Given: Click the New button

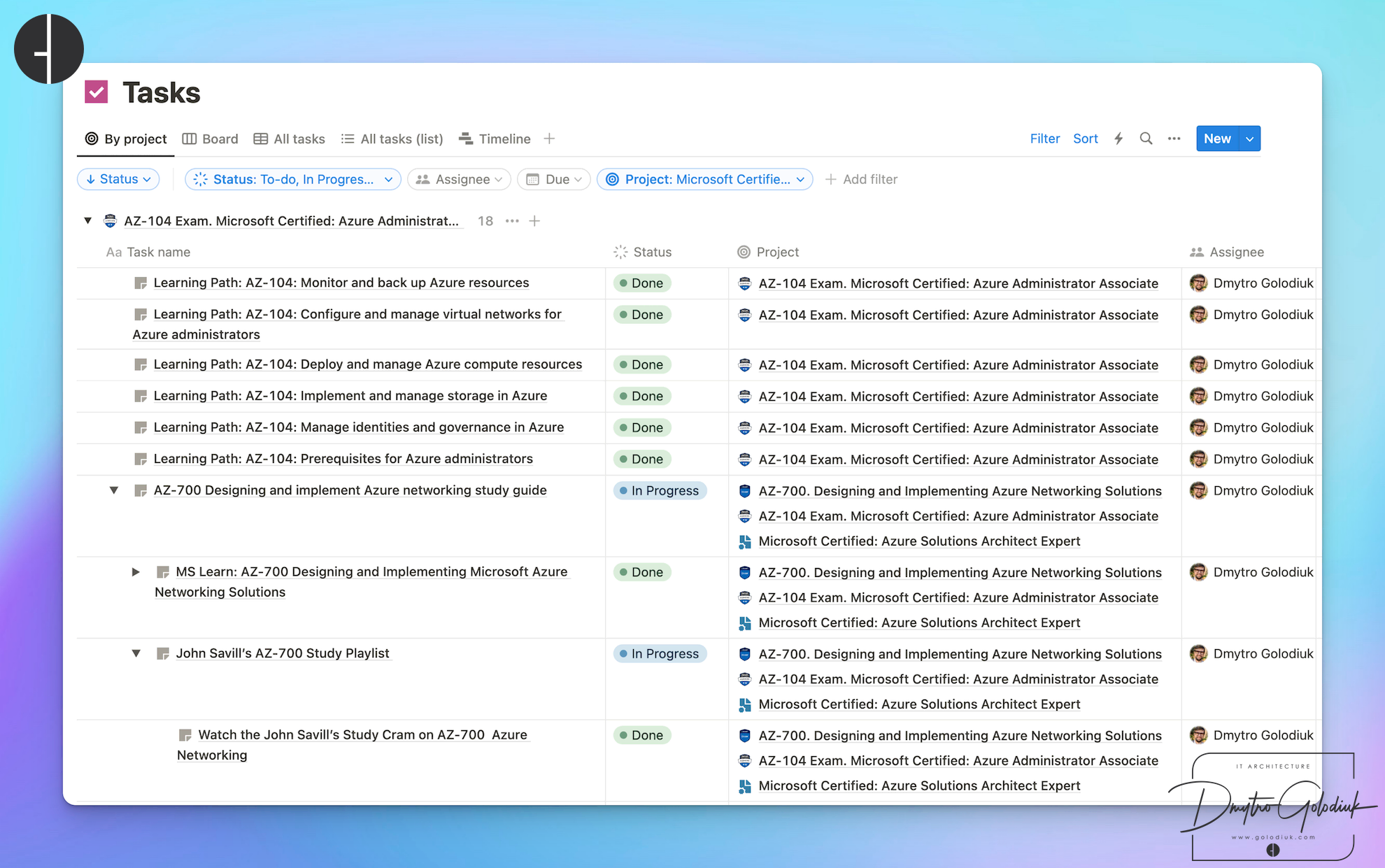Looking at the screenshot, I should [x=1217, y=138].
